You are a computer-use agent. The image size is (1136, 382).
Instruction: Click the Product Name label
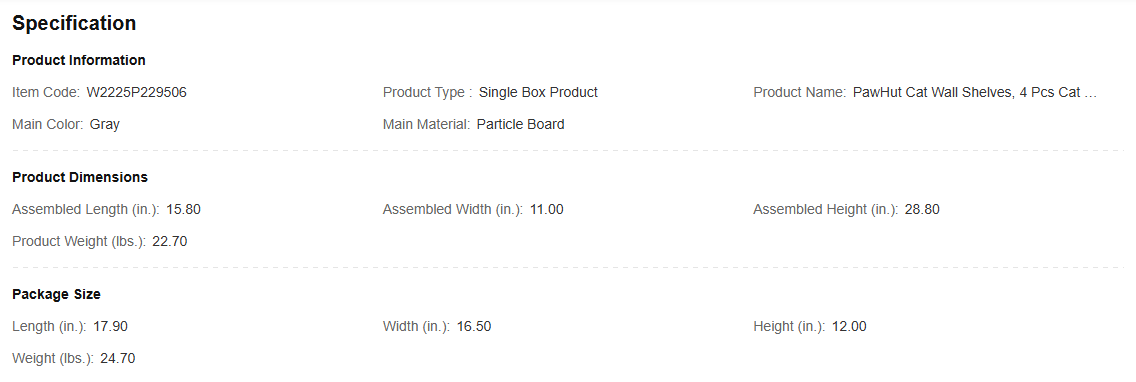(x=800, y=93)
